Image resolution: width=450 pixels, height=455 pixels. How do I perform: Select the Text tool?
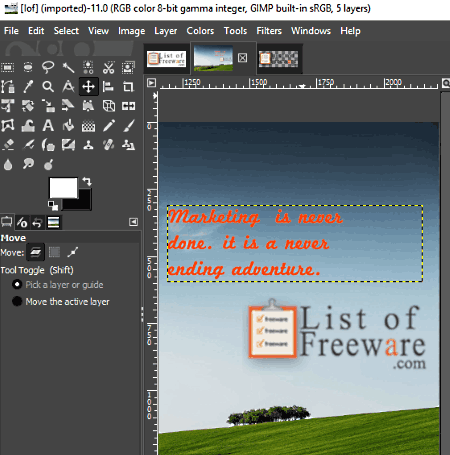tap(48, 126)
